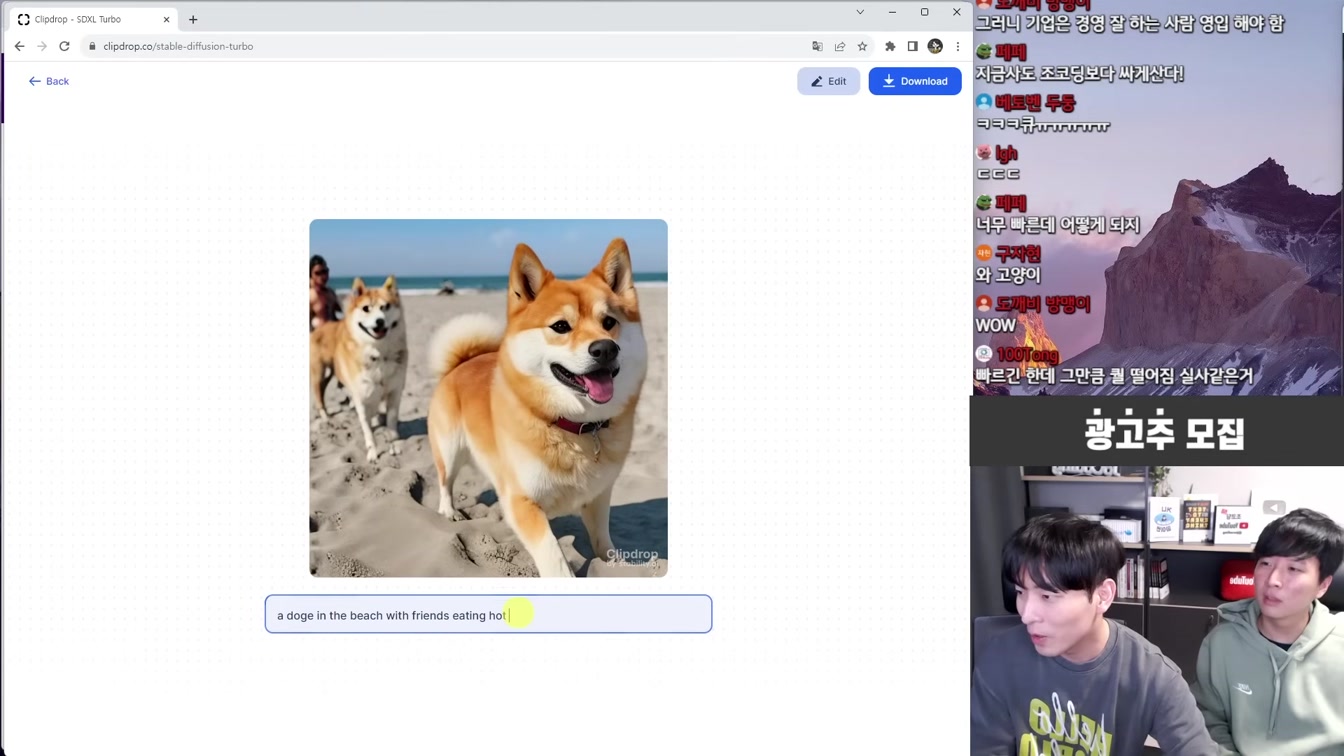Bookmark this page with the star icon
1344x756 pixels.
pos(862,46)
